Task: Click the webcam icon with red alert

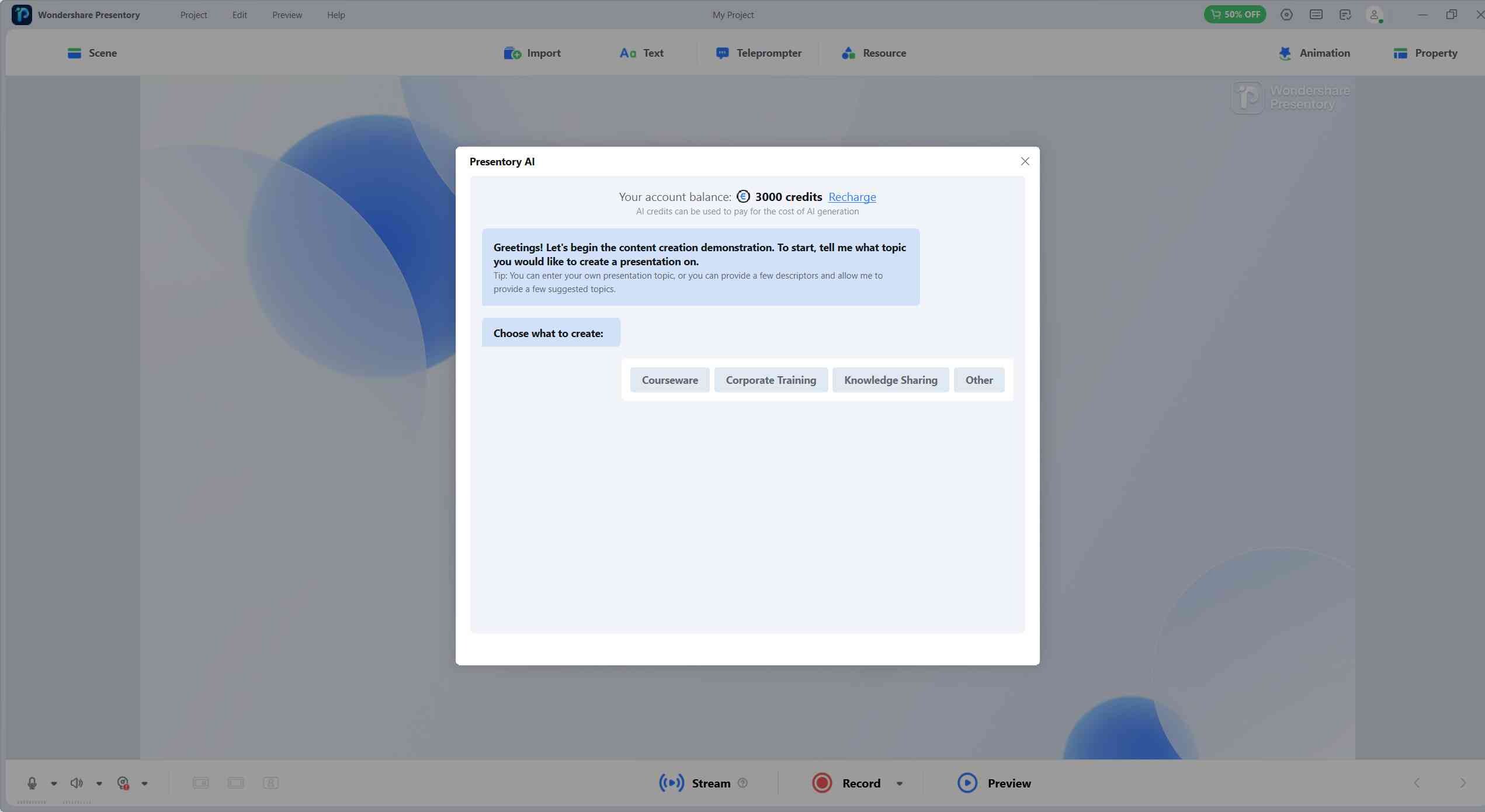Action: 123,783
